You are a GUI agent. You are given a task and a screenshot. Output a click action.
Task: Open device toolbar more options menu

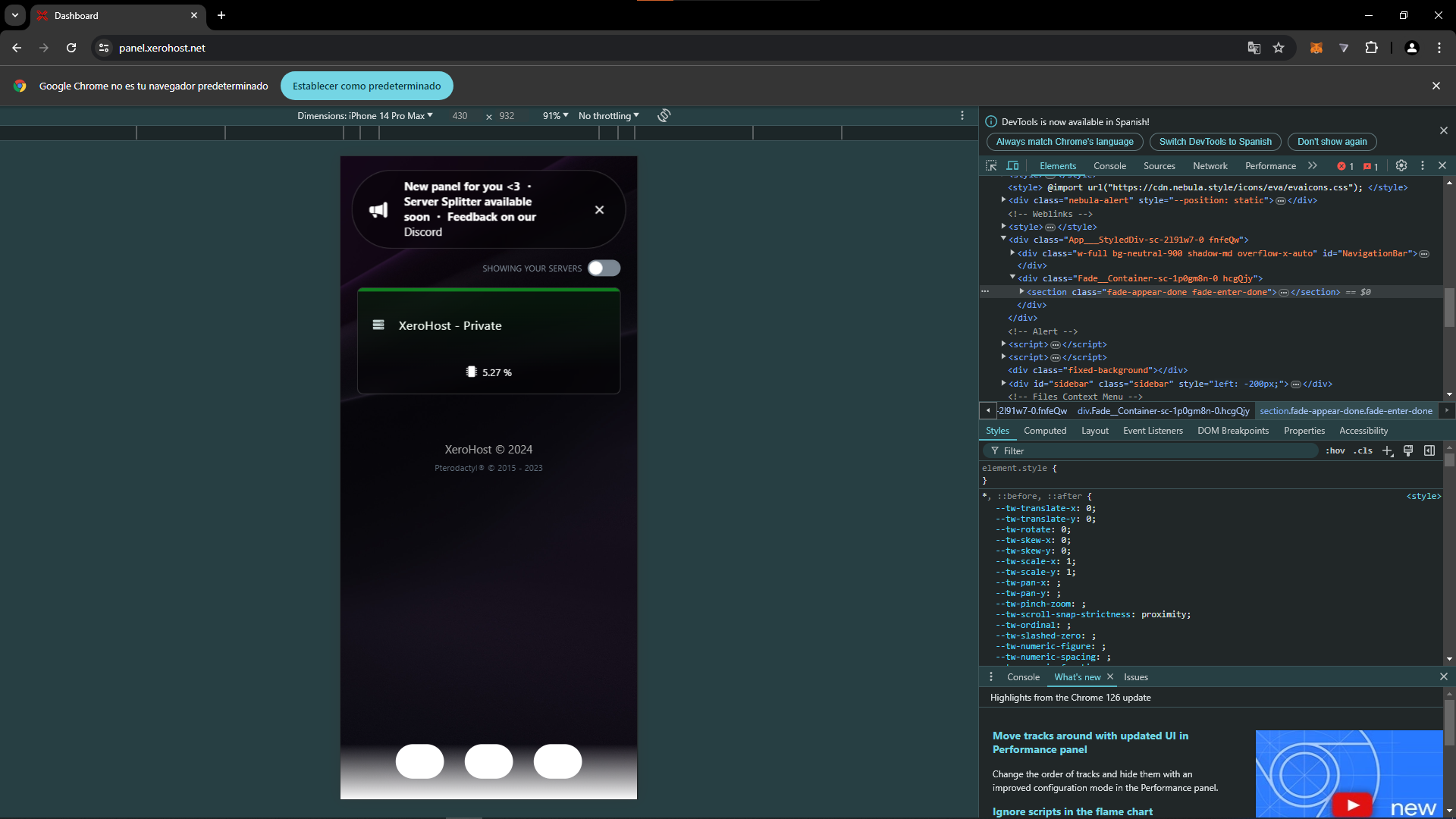click(x=962, y=115)
